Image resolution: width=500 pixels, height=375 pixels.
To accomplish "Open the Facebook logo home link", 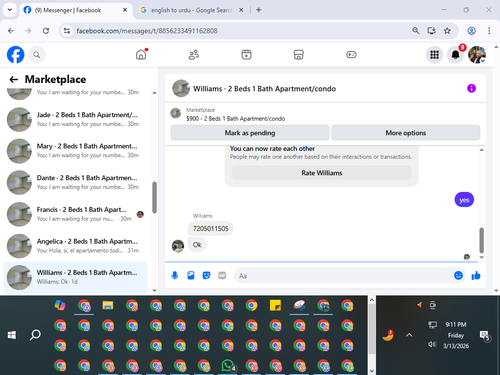I will click(x=16, y=55).
